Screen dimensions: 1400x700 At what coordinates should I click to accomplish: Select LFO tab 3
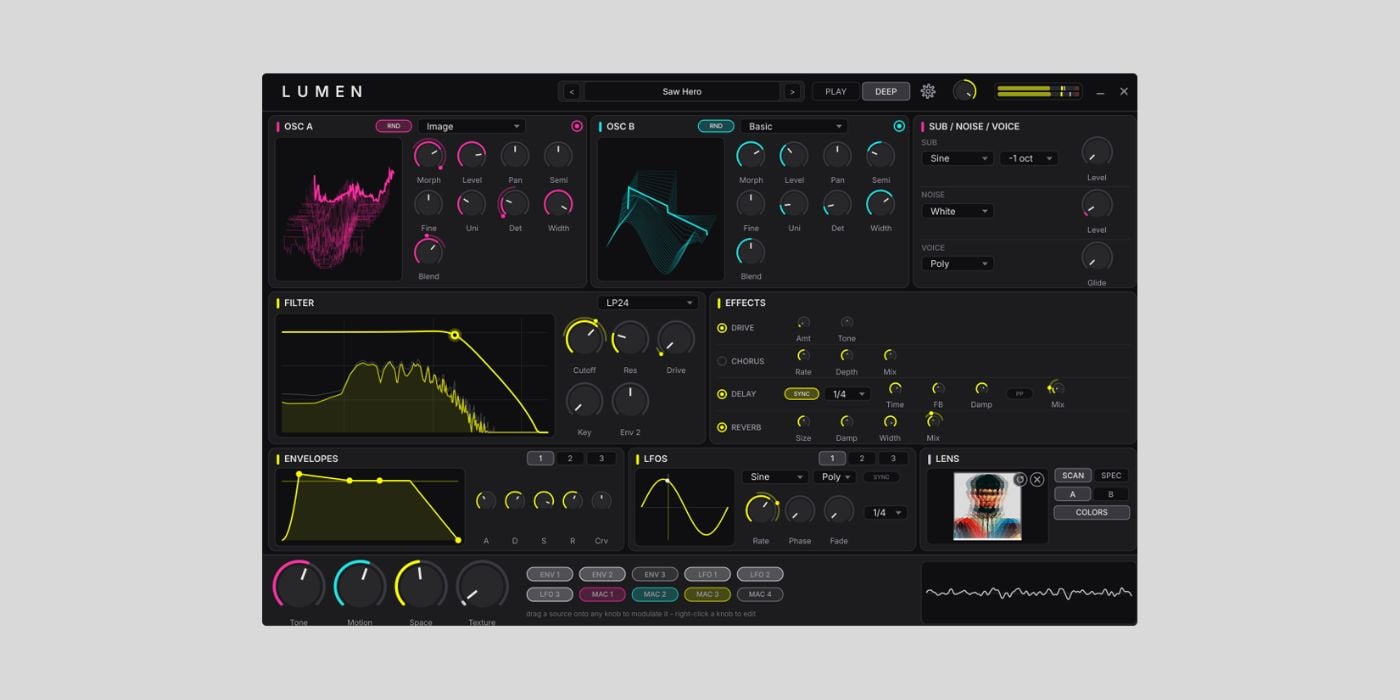pos(893,458)
